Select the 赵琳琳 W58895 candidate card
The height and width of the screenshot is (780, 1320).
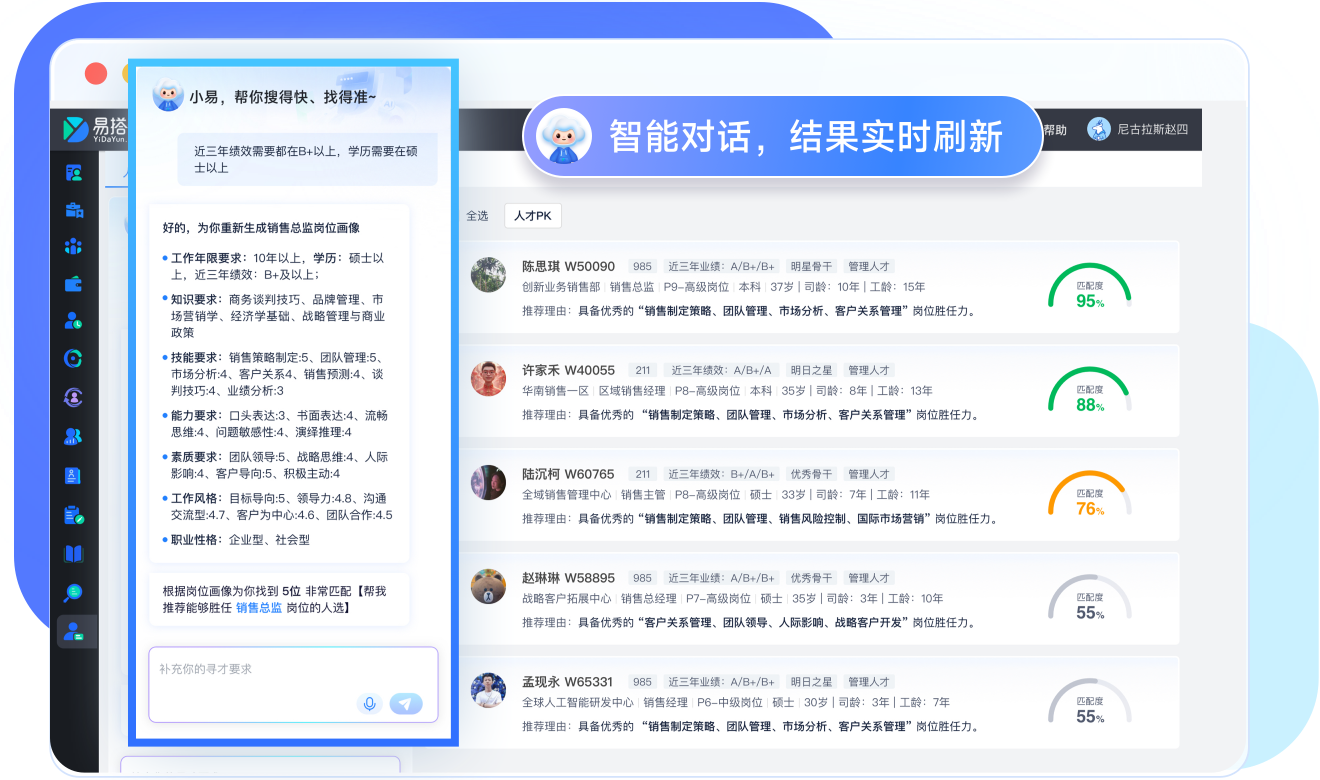coord(818,599)
